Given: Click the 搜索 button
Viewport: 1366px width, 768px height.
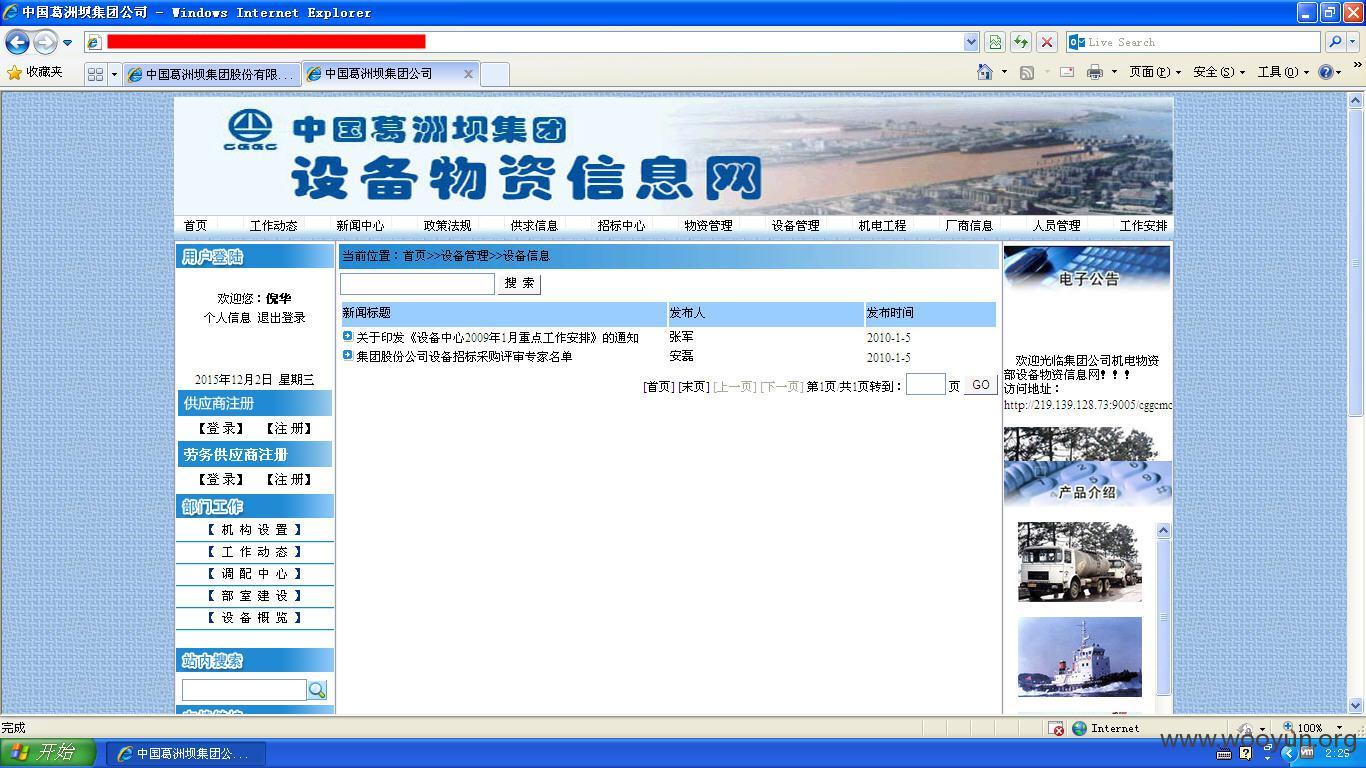Looking at the screenshot, I should click(x=519, y=284).
